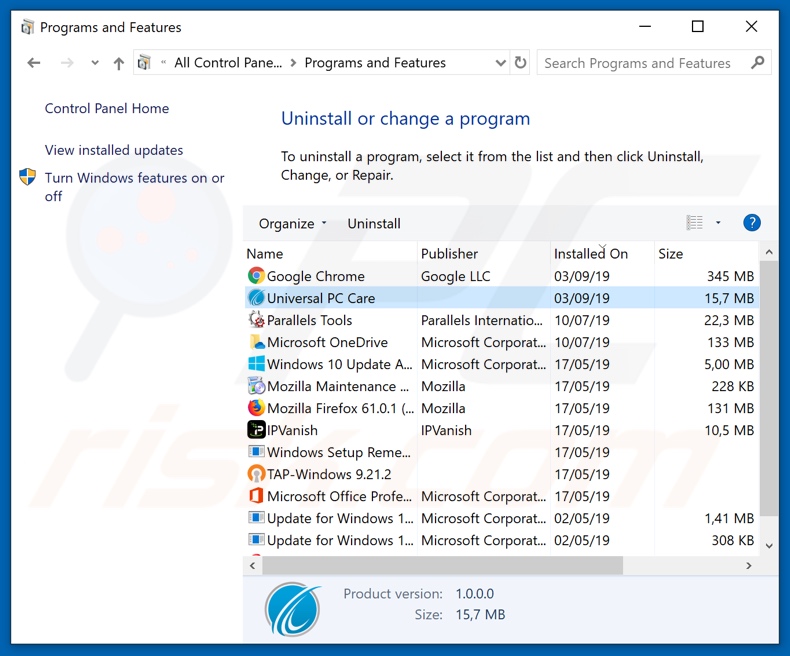Image resolution: width=790 pixels, height=656 pixels.
Task: Select Mozilla Firefox 61.0.1 name text
Action: click(x=341, y=408)
